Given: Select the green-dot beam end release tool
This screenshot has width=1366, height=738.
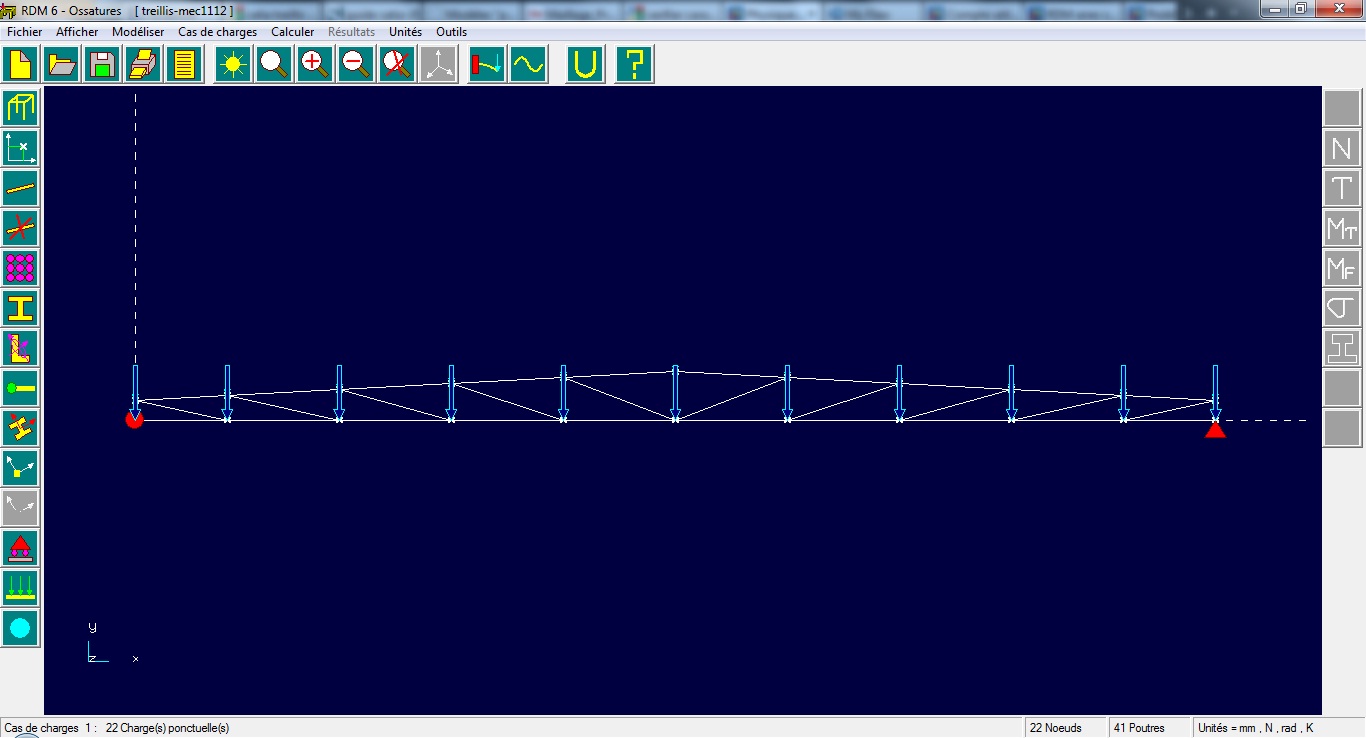Looking at the screenshot, I should point(21,388).
